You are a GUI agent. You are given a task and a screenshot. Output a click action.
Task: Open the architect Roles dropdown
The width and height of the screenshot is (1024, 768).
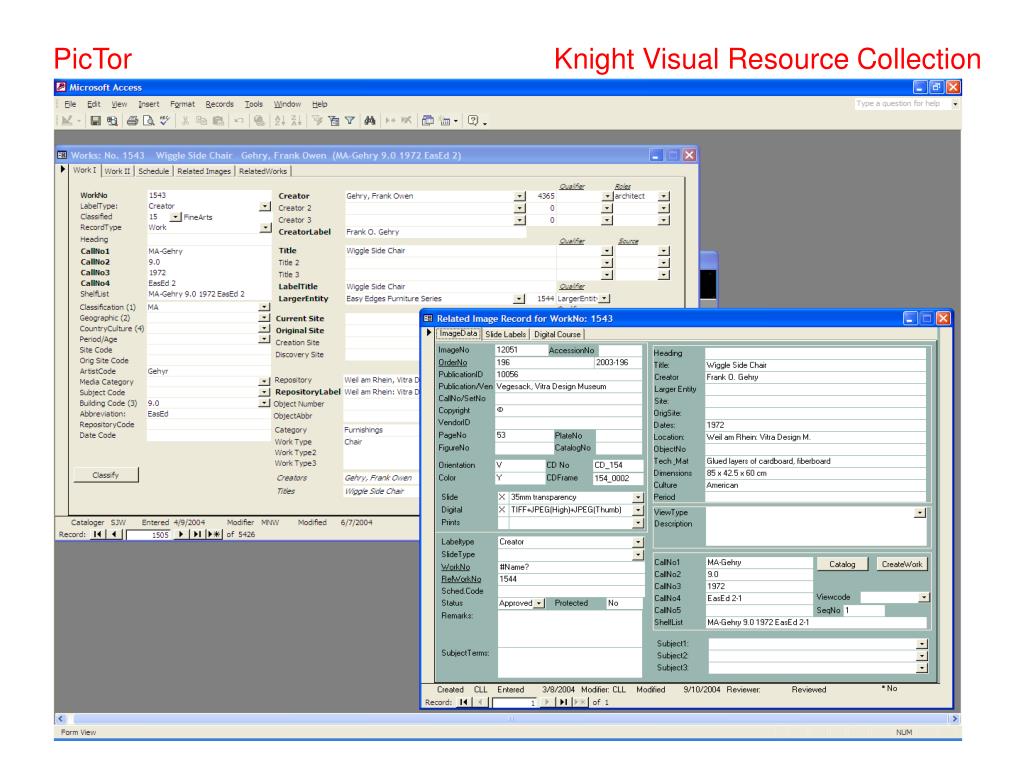click(664, 196)
